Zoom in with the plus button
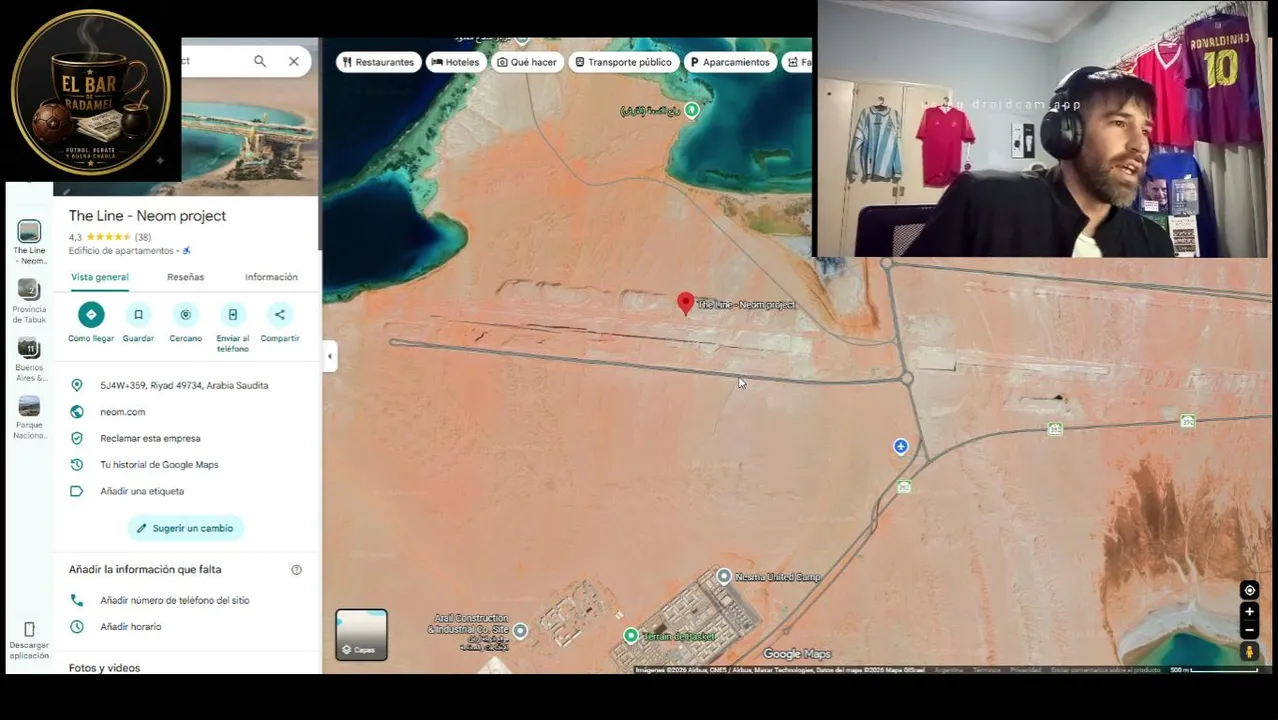Screen dimensions: 1278x720 [x=1249, y=612]
